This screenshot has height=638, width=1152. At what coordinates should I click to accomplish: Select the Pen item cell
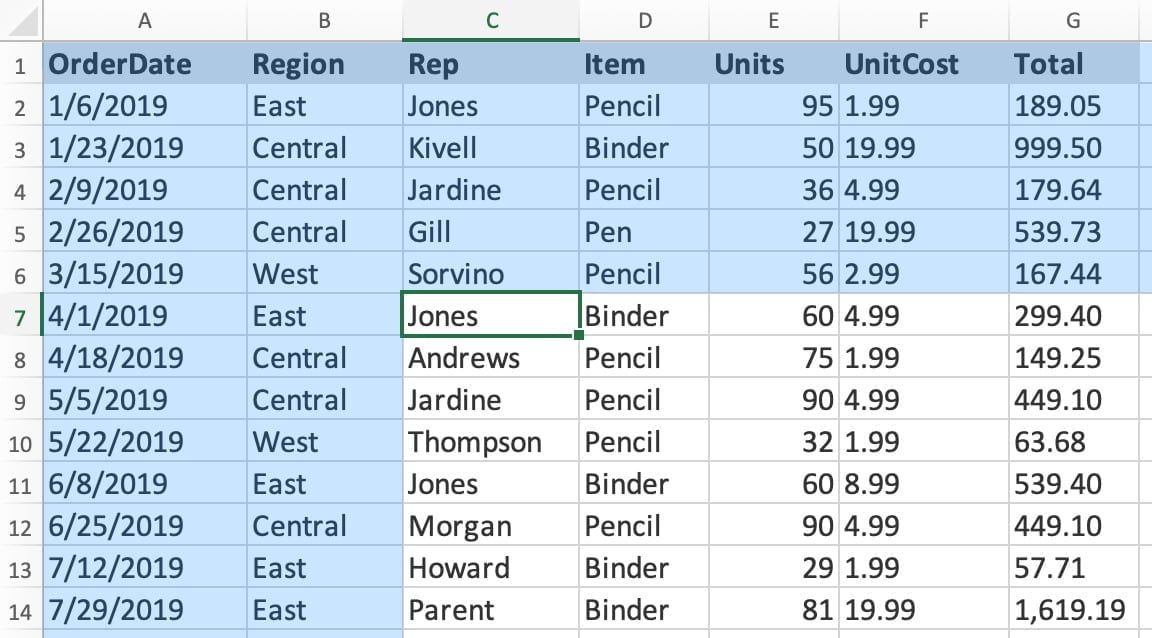point(644,232)
